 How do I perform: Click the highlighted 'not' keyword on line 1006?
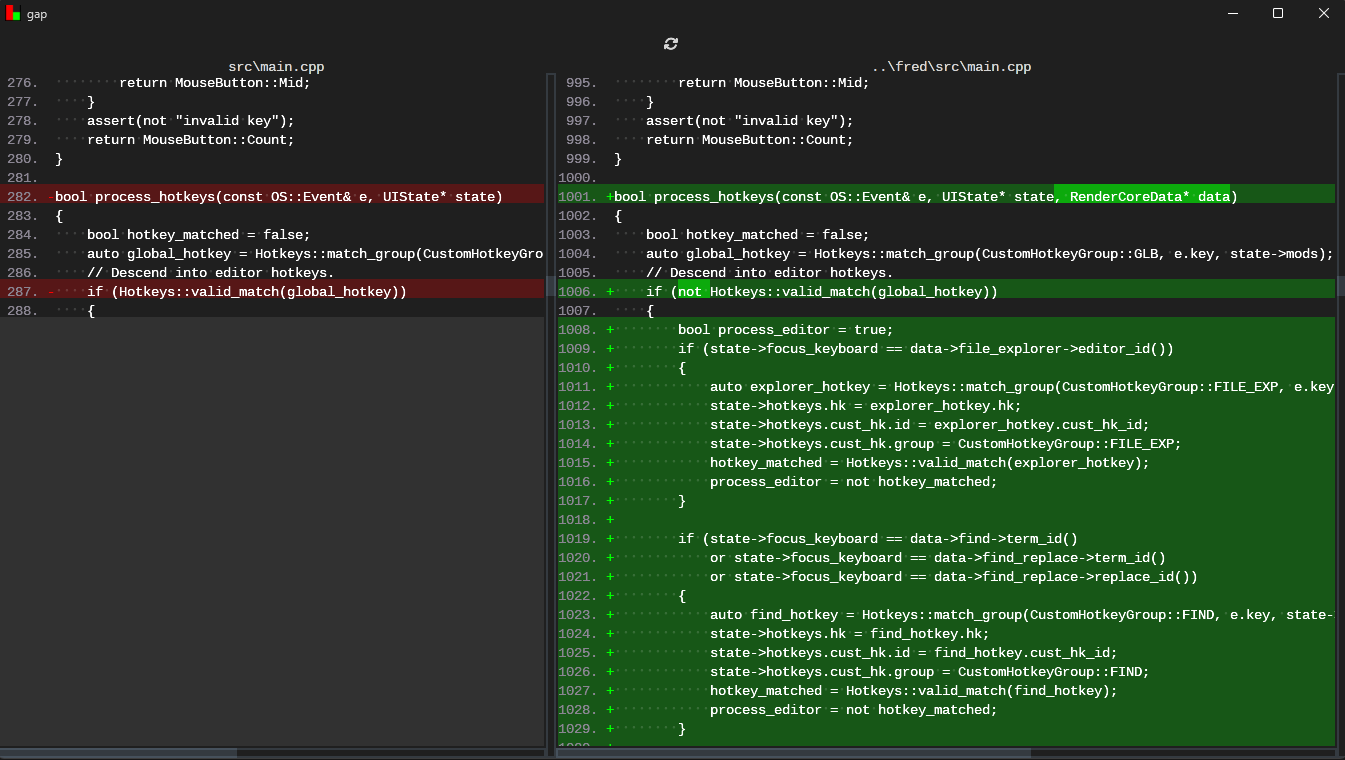pyautogui.click(x=690, y=292)
